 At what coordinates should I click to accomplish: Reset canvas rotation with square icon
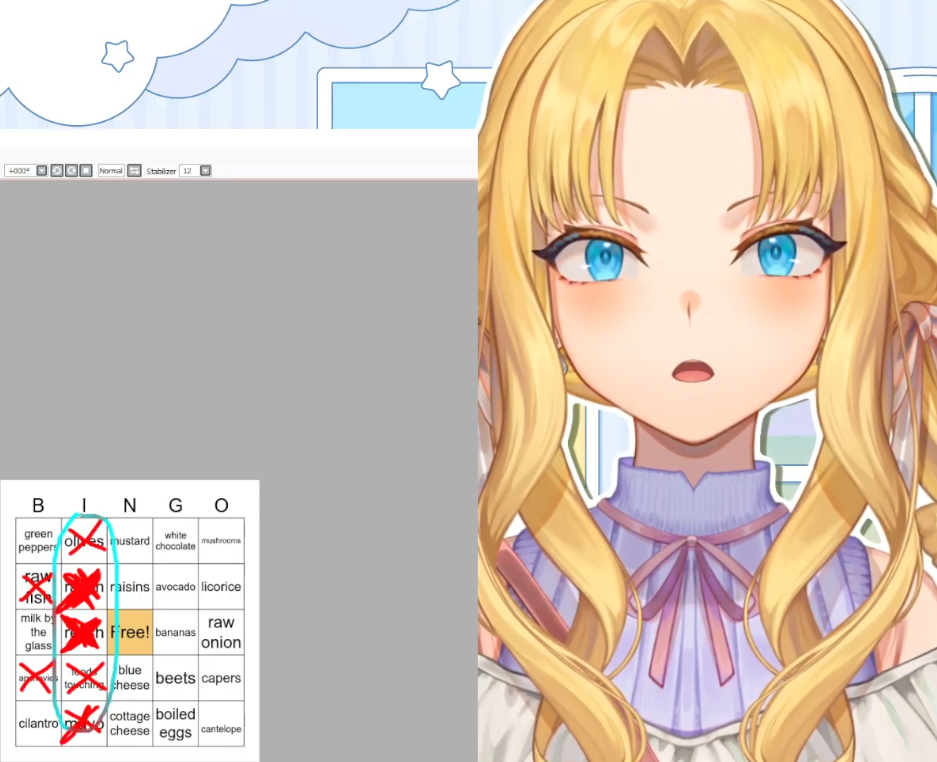pyautogui.click(x=86, y=171)
